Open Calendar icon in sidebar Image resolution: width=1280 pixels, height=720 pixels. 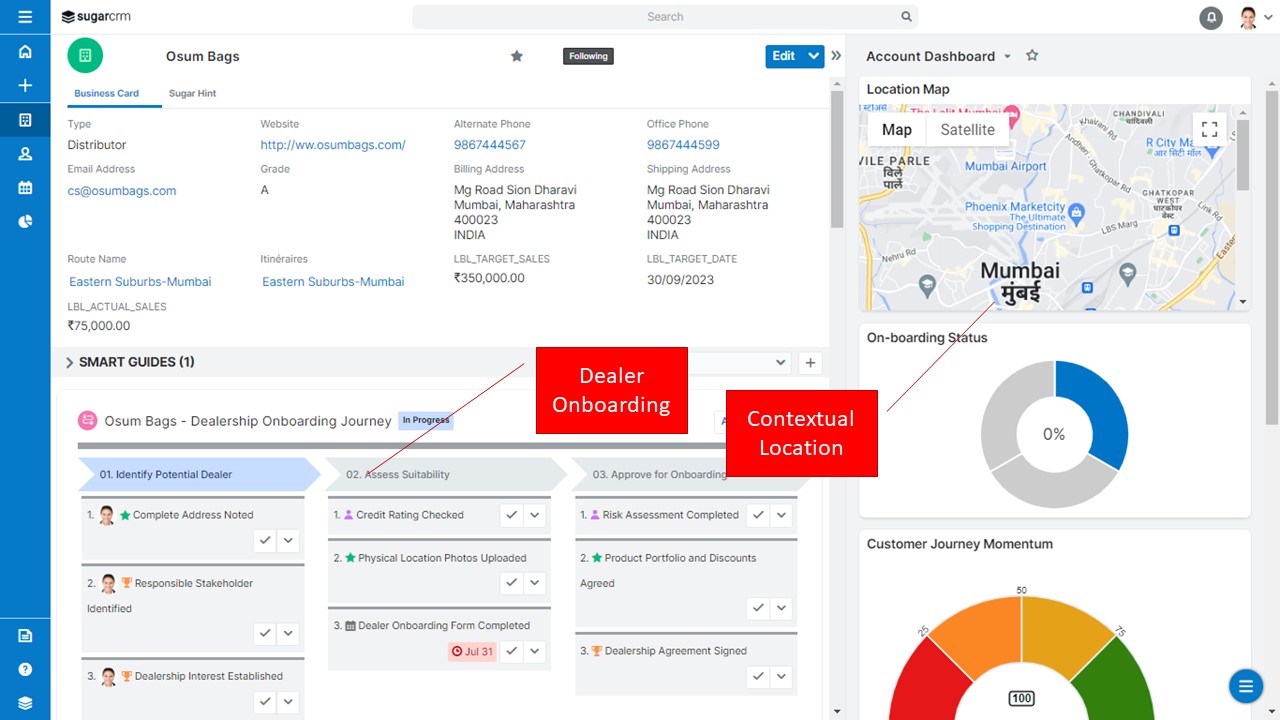pyautogui.click(x=25, y=188)
